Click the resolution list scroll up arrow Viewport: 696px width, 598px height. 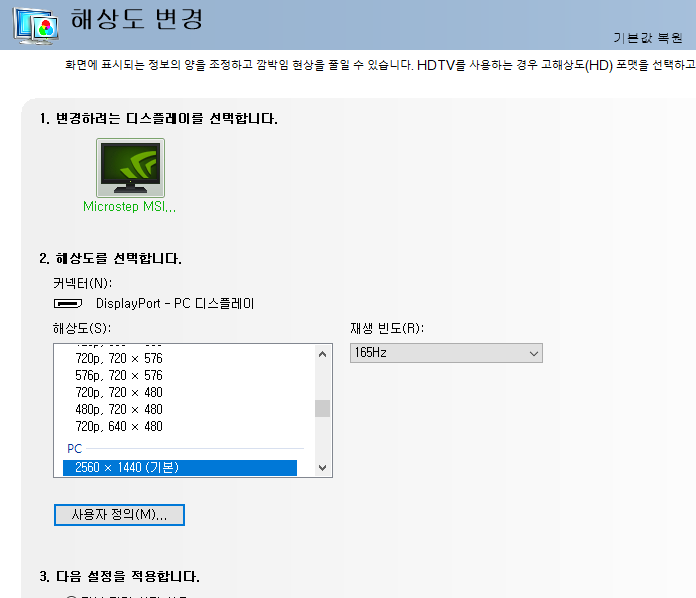pos(323,354)
